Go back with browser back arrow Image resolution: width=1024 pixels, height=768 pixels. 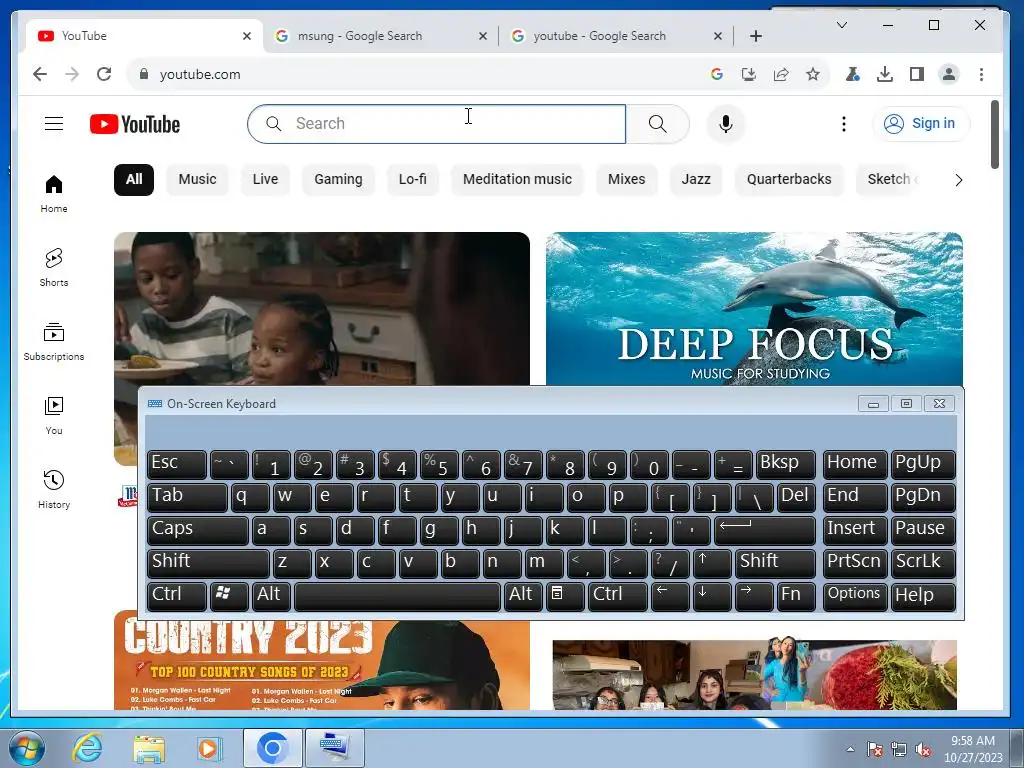pyautogui.click(x=40, y=74)
